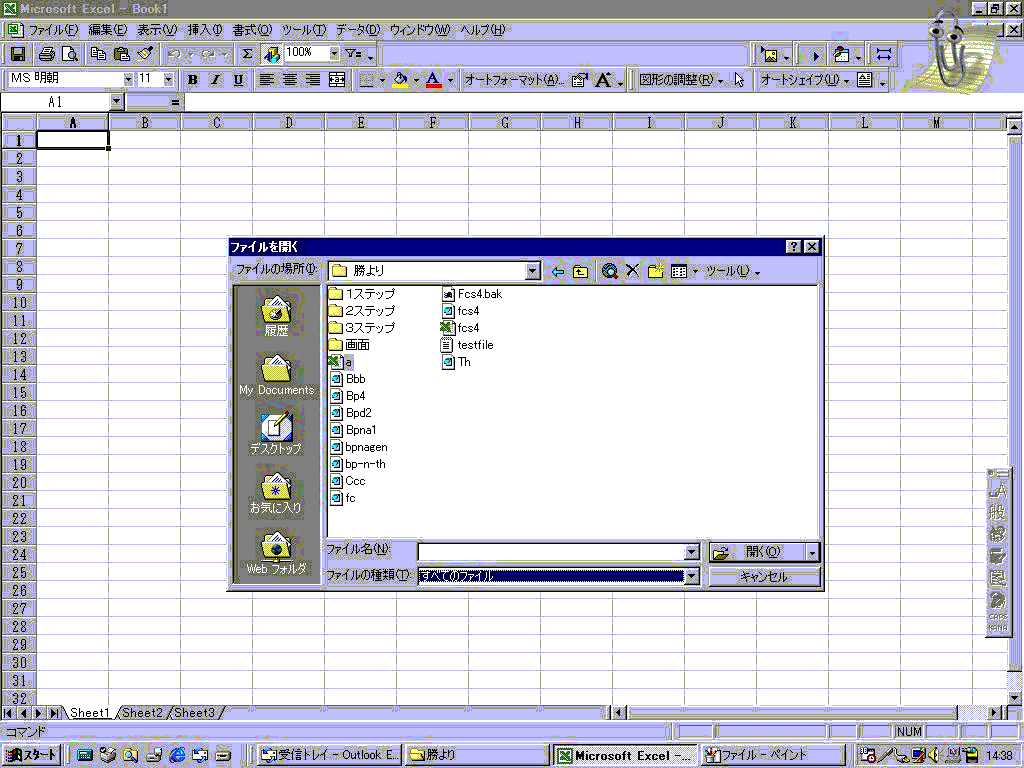Expand the zoom 100% dropdown
1024x768 pixels.
point(334,53)
